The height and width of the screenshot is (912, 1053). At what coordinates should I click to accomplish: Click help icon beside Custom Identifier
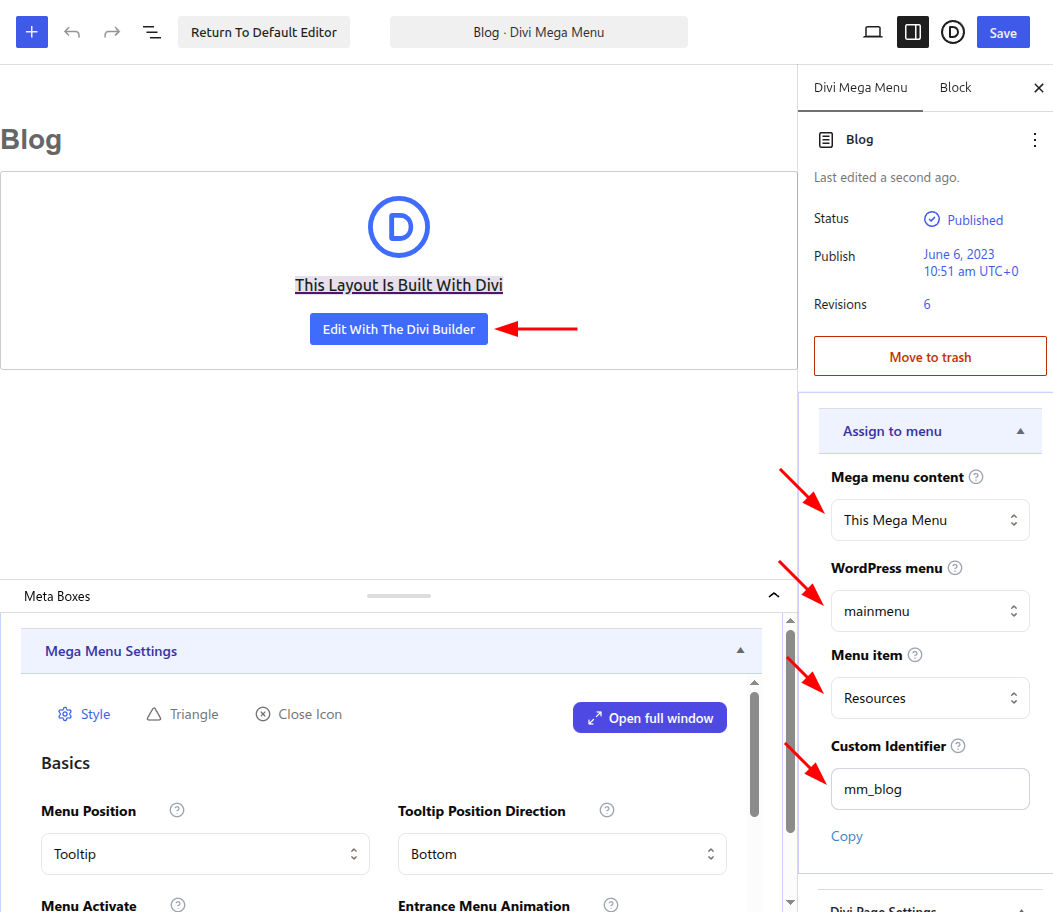[958, 746]
